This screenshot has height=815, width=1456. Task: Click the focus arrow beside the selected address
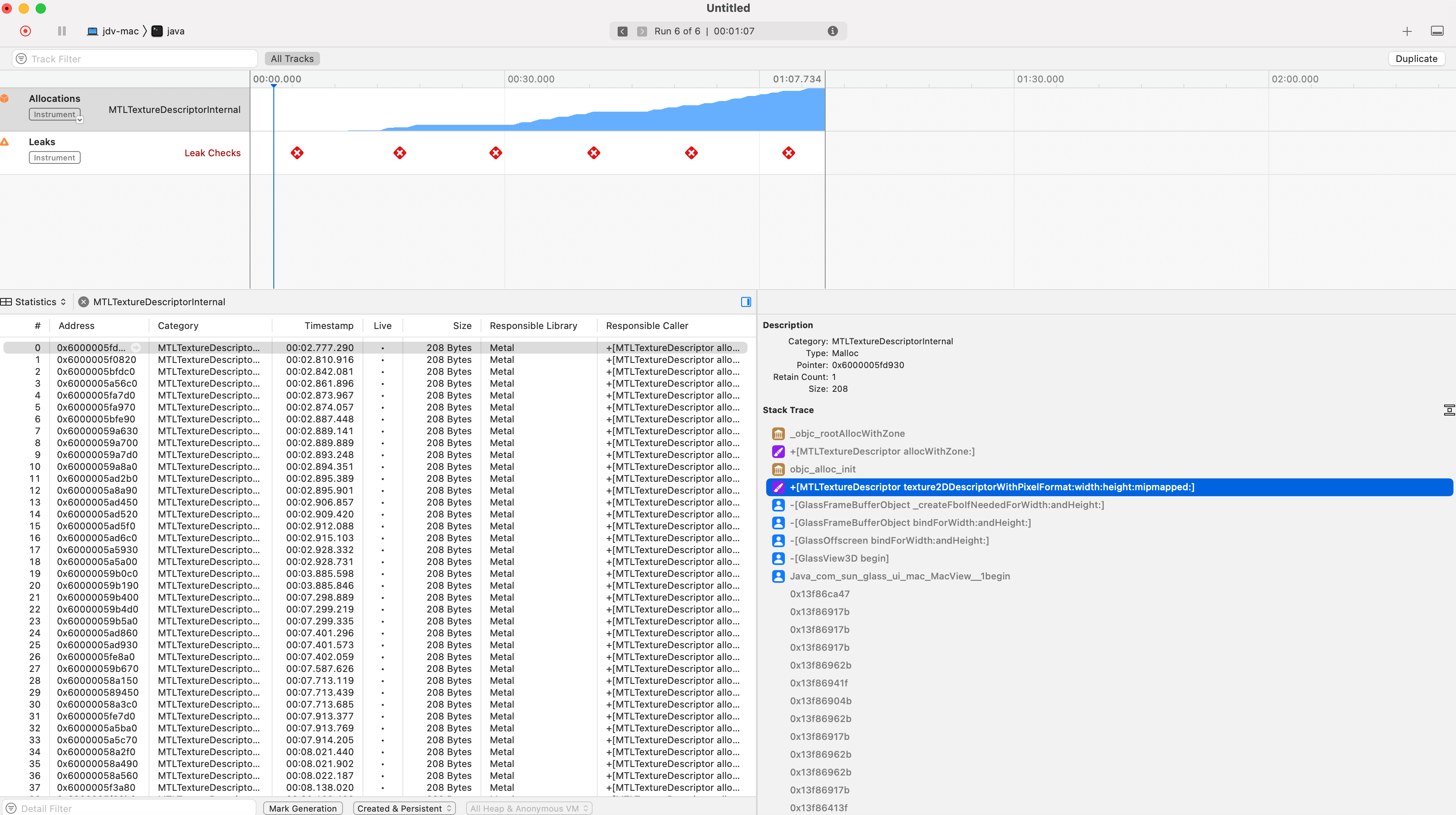click(x=136, y=348)
